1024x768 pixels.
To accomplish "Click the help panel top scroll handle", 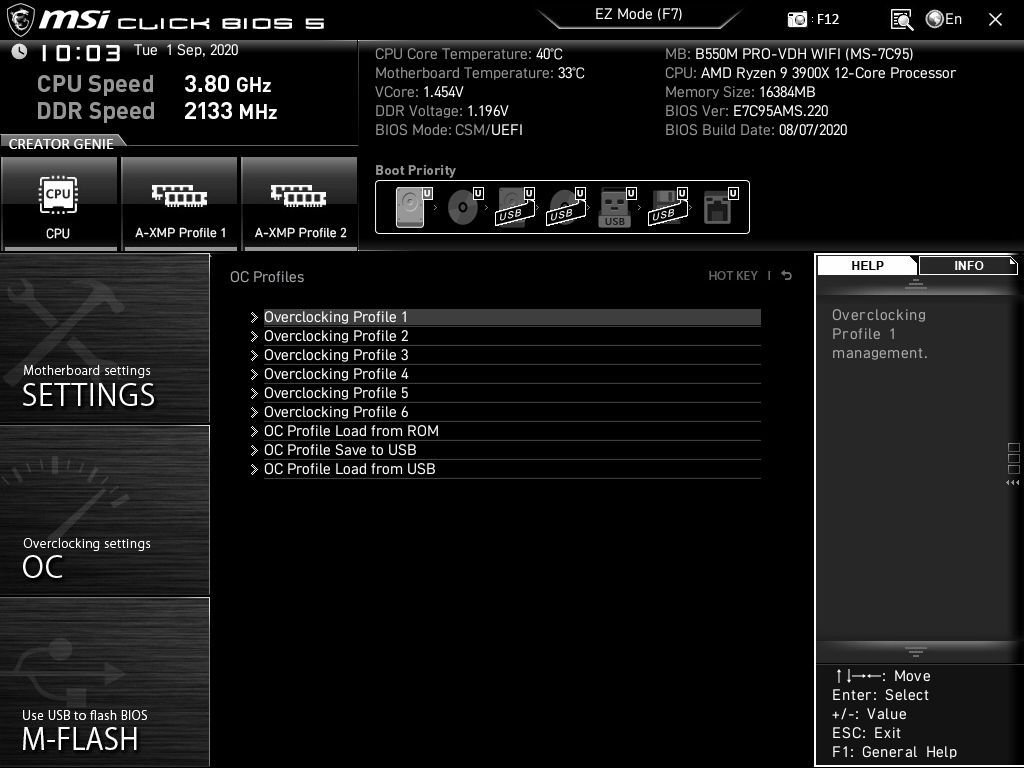I will (916, 284).
